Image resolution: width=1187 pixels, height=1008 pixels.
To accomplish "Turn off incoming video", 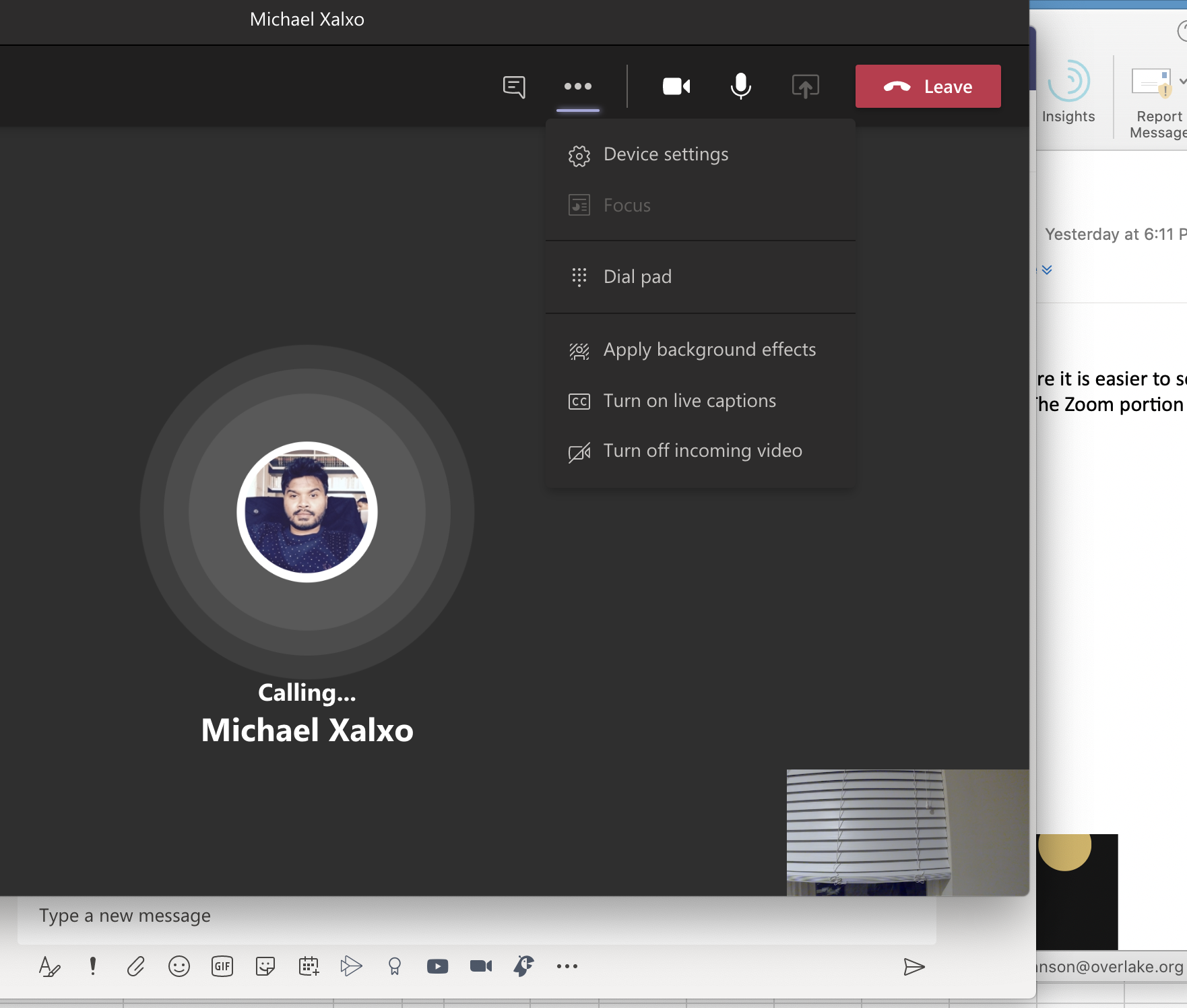I will (x=701, y=451).
